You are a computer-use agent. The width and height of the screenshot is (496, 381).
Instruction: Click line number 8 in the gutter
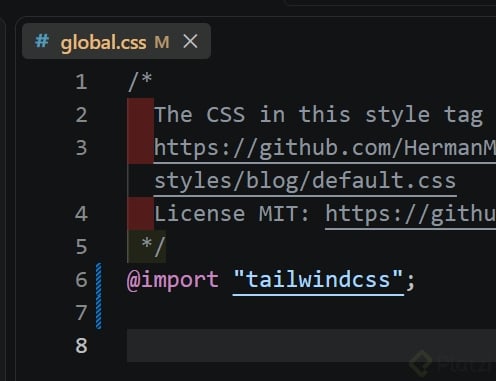tap(81, 345)
